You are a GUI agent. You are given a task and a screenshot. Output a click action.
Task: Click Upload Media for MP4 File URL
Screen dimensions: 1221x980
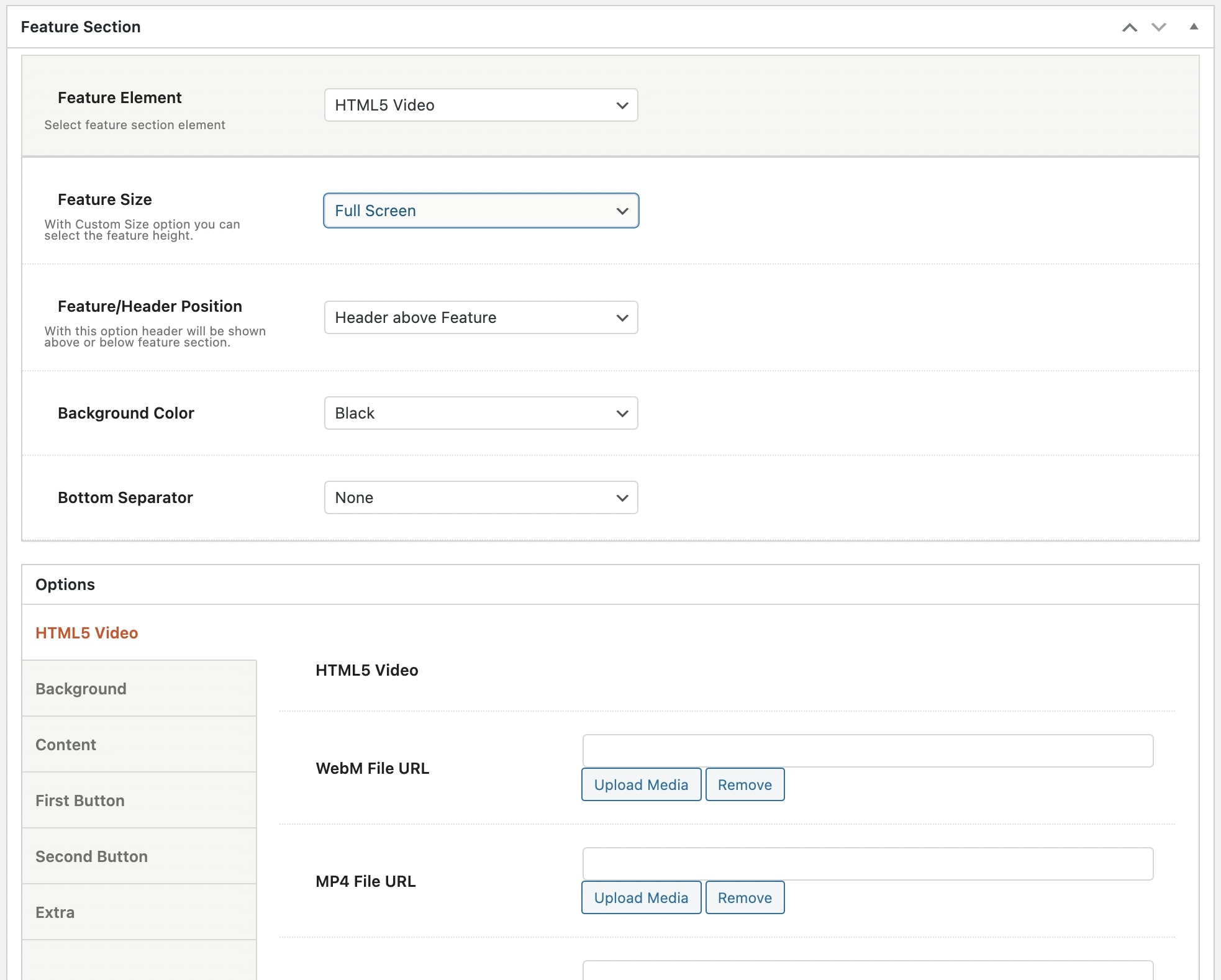pos(640,897)
